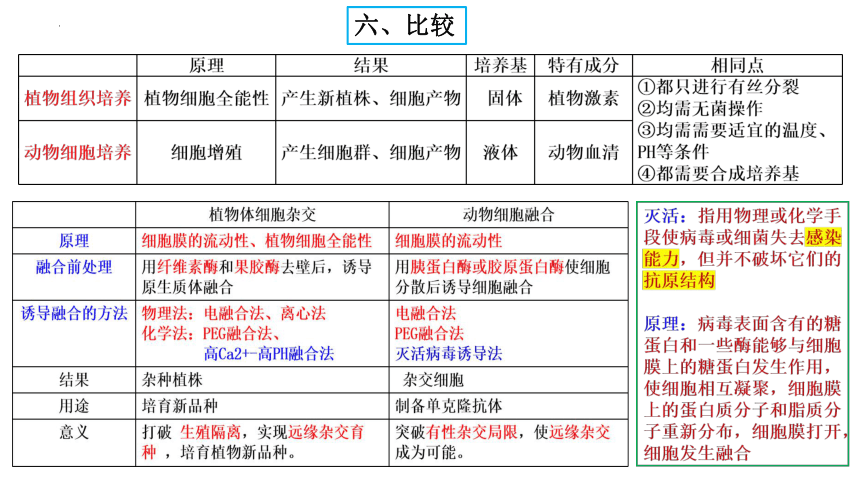Click the line '④都需要合成培养基'

(x=718, y=173)
